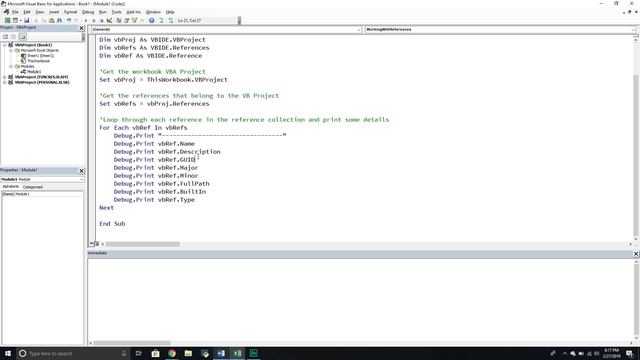640x360 pixels.
Task: Switch to the Categorized properties tab
Action: (x=33, y=187)
